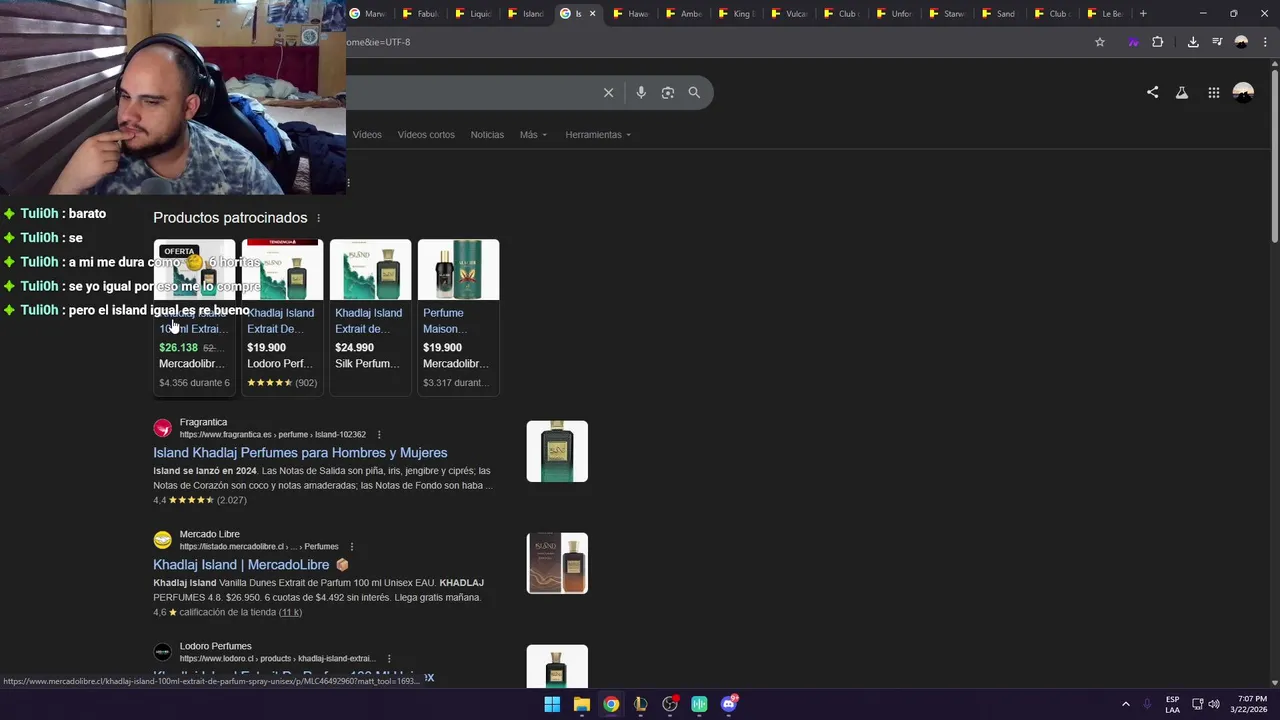
Task: Open three-dot options for Lodoro Perfumes result
Action: (388, 659)
